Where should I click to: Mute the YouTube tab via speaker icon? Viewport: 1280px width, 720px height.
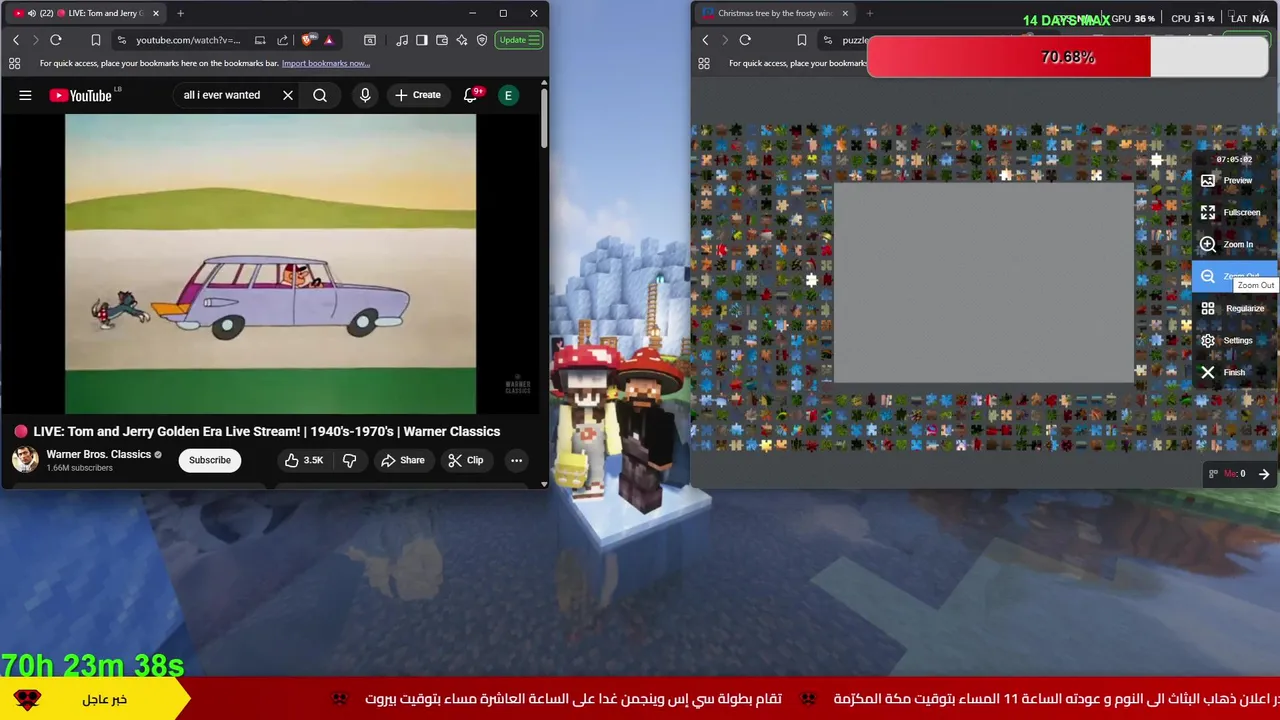tap(31, 13)
